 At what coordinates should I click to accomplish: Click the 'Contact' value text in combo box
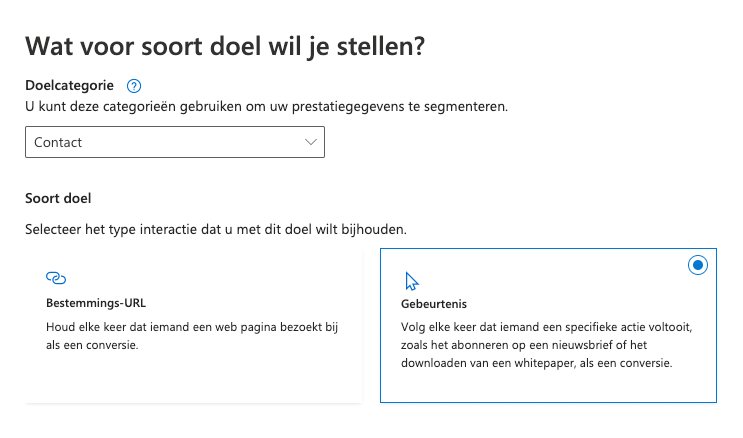pyautogui.click(x=58, y=142)
